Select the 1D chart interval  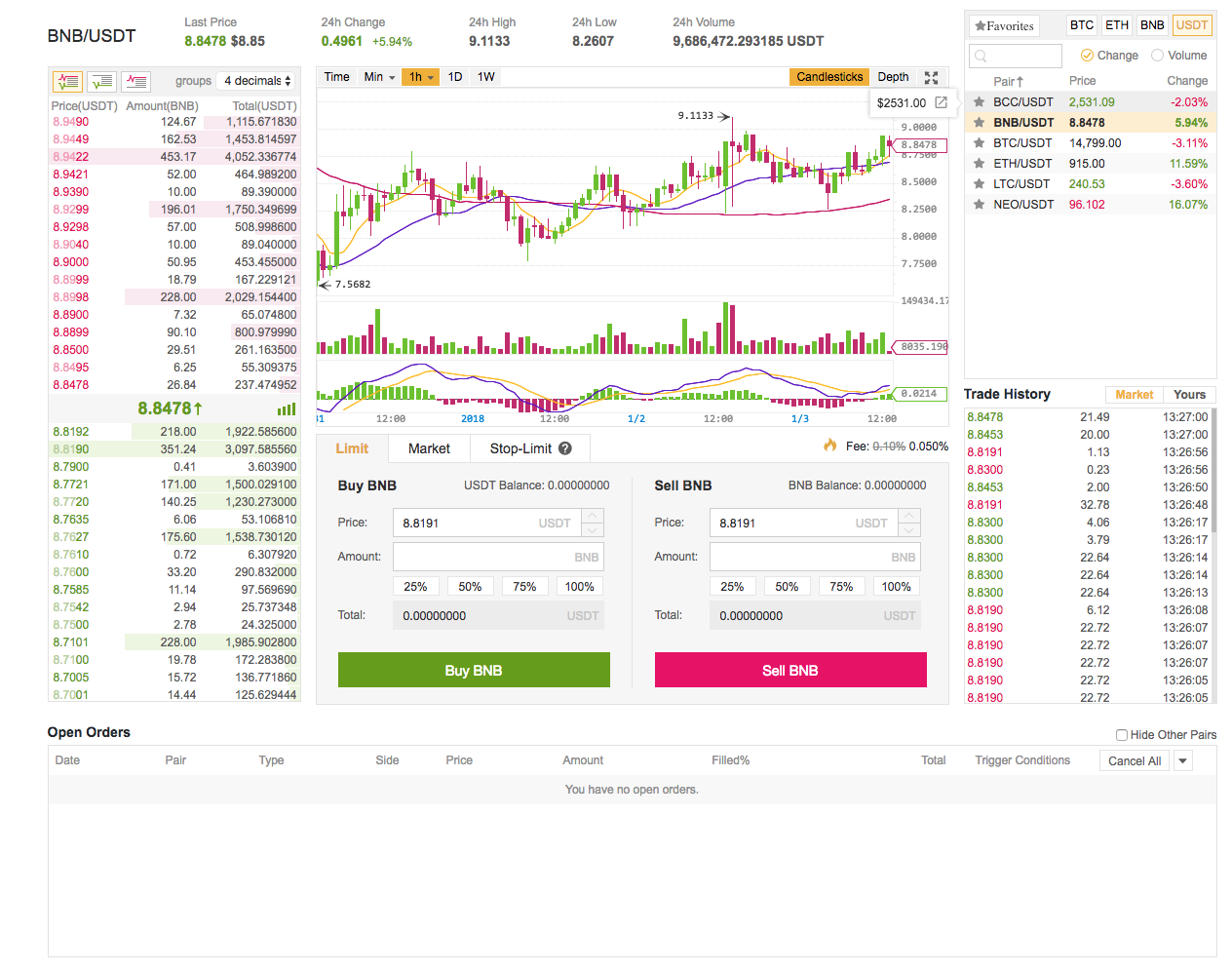click(455, 77)
